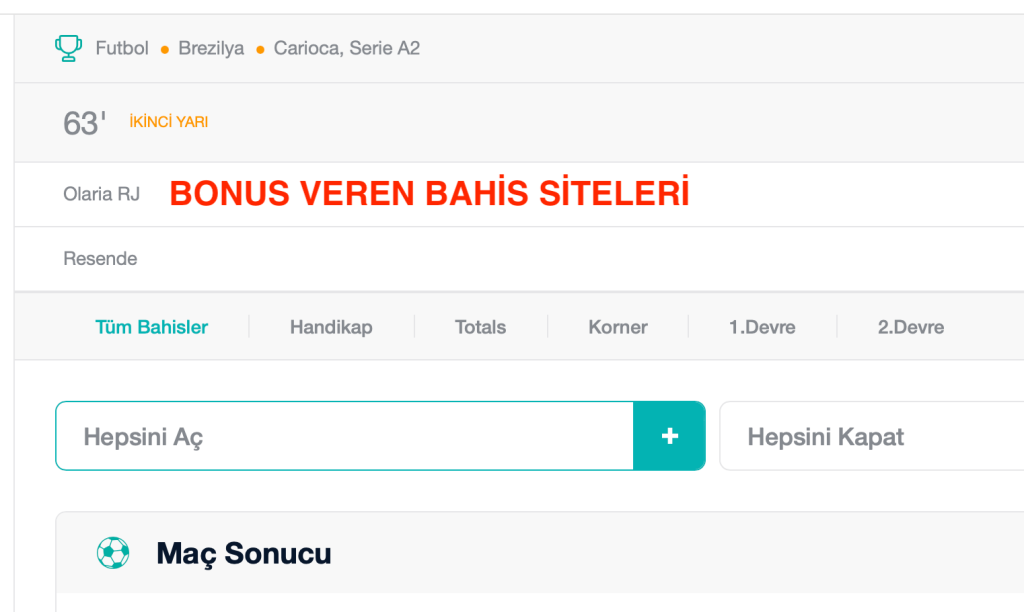
Task: Click the plus icon on Hepsini Aç
Action: 669,436
